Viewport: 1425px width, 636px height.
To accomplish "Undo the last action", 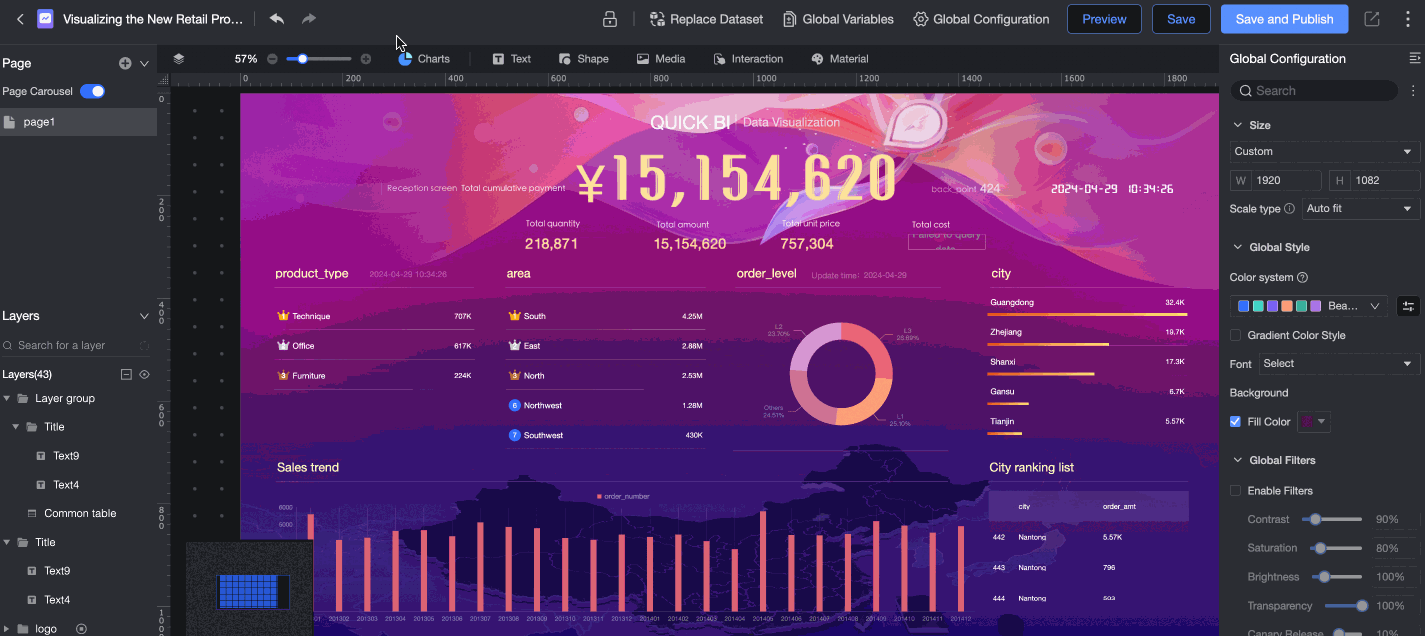I will [x=277, y=19].
